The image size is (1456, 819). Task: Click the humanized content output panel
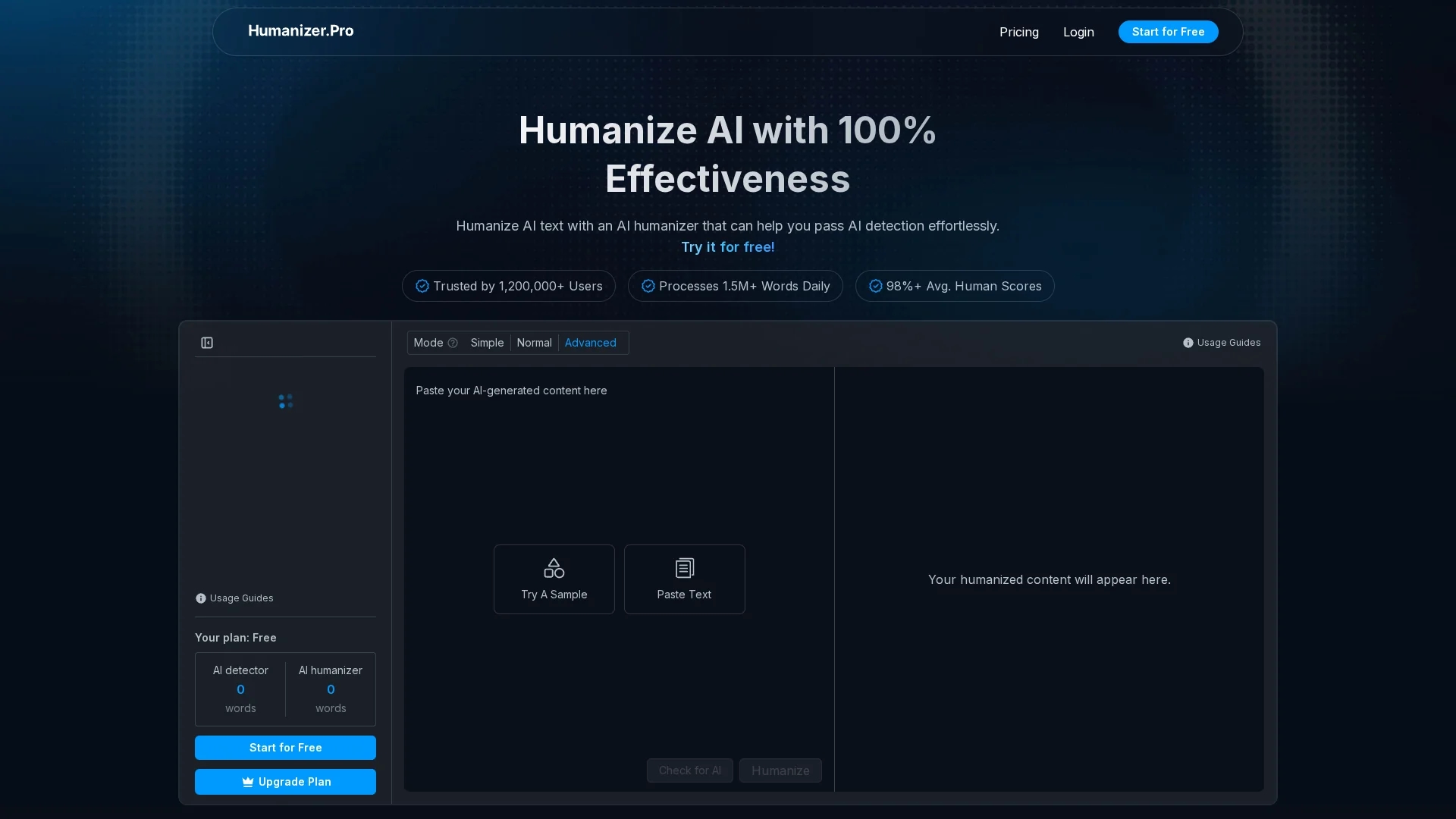tap(1049, 579)
